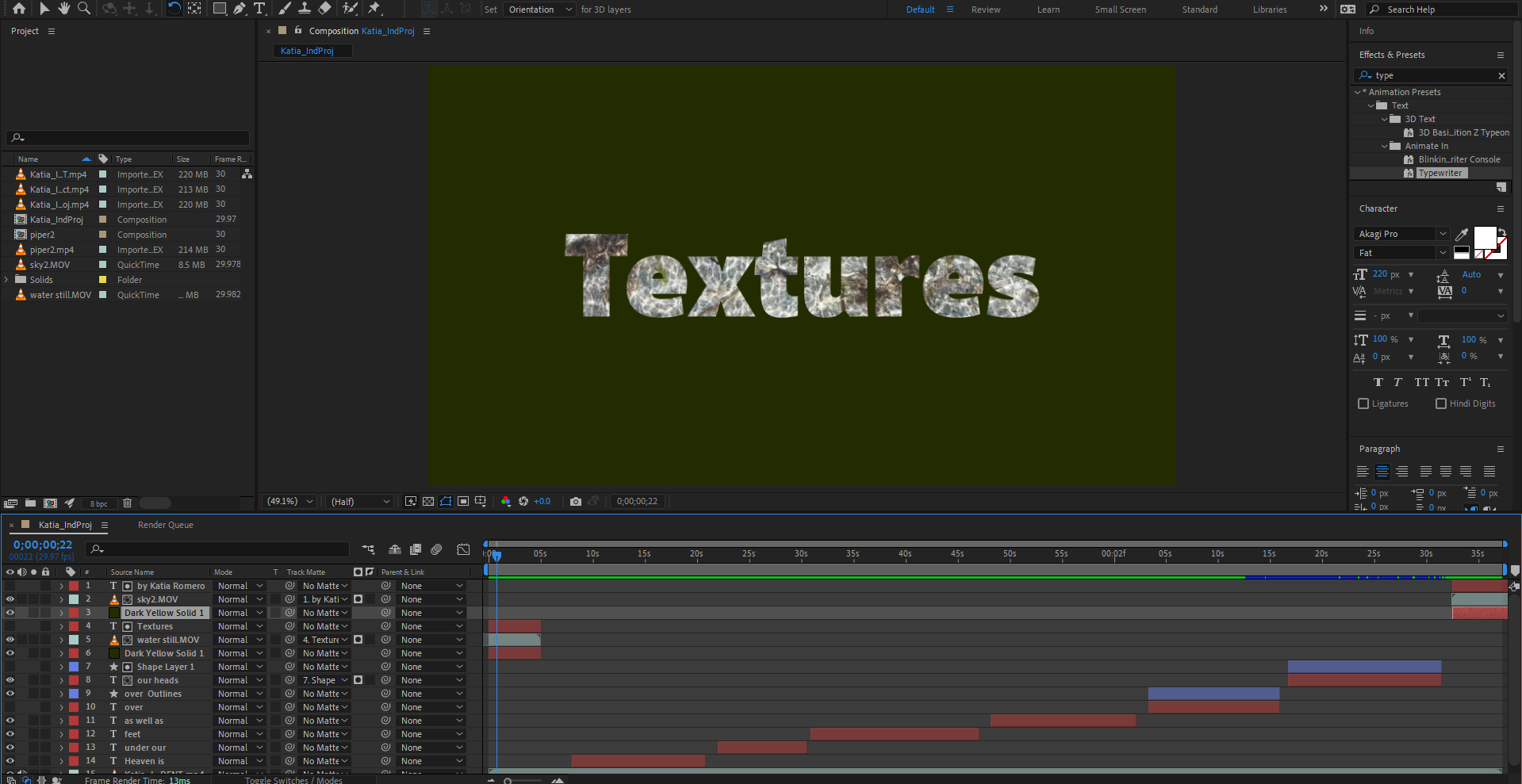The image size is (1522, 784).
Task: Check the Hindi Digits option
Action: click(x=1441, y=403)
